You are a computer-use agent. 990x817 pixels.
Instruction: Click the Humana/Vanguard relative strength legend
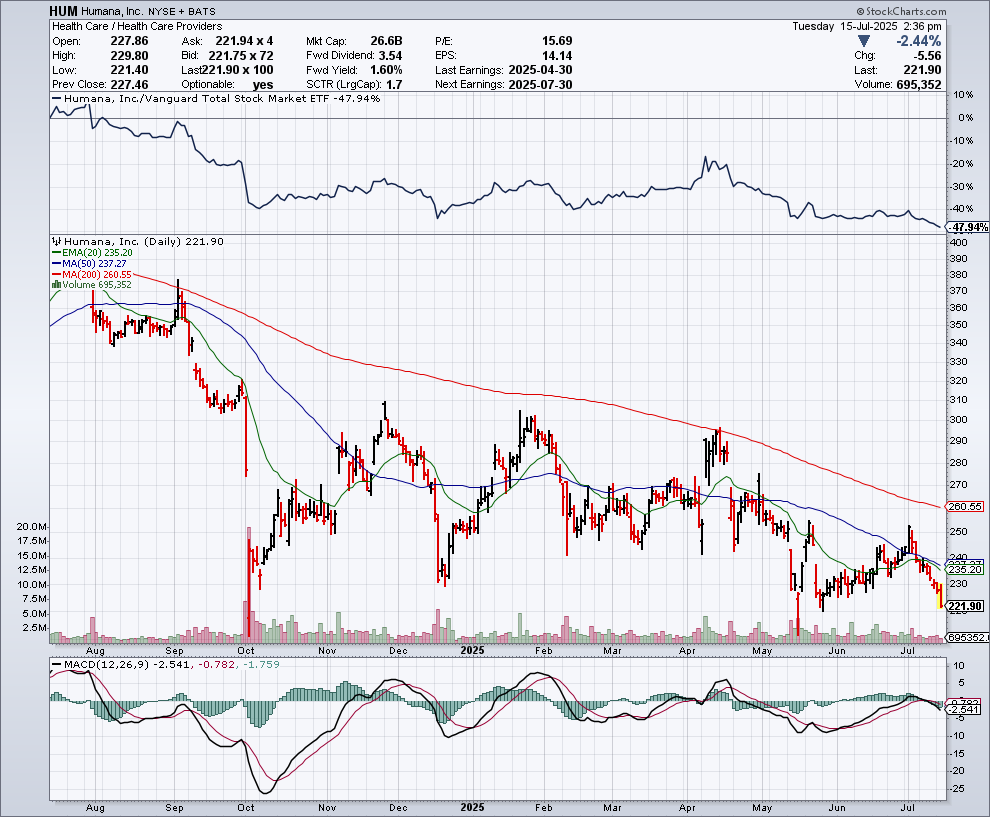click(216, 98)
